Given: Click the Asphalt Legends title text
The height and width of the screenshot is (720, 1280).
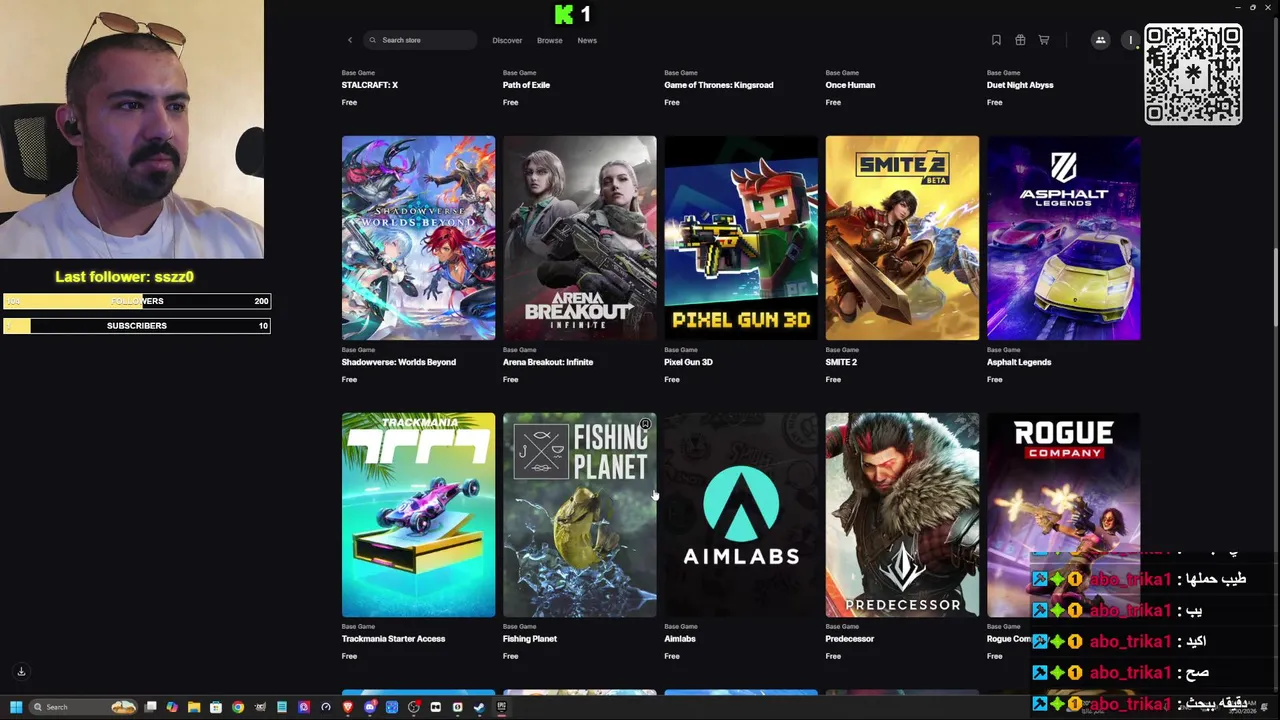Looking at the screenshot, I should (x=1019, y=362).
